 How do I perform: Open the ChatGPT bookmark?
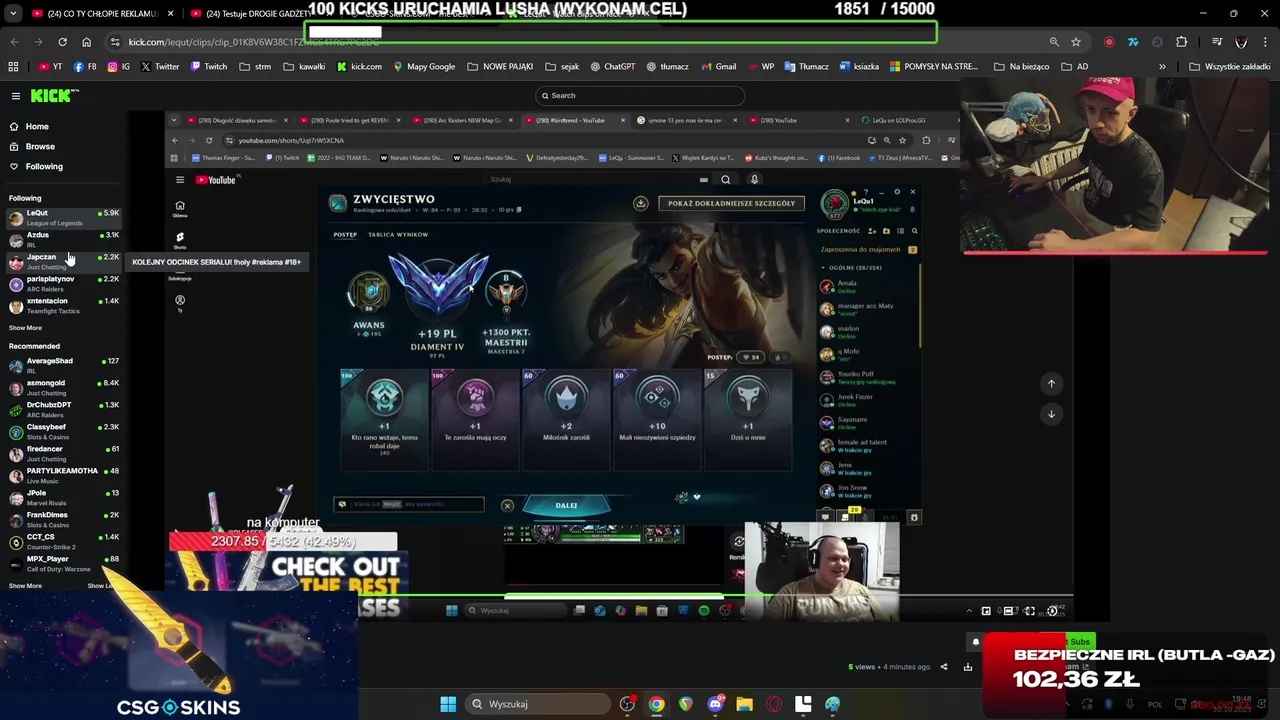612,67
